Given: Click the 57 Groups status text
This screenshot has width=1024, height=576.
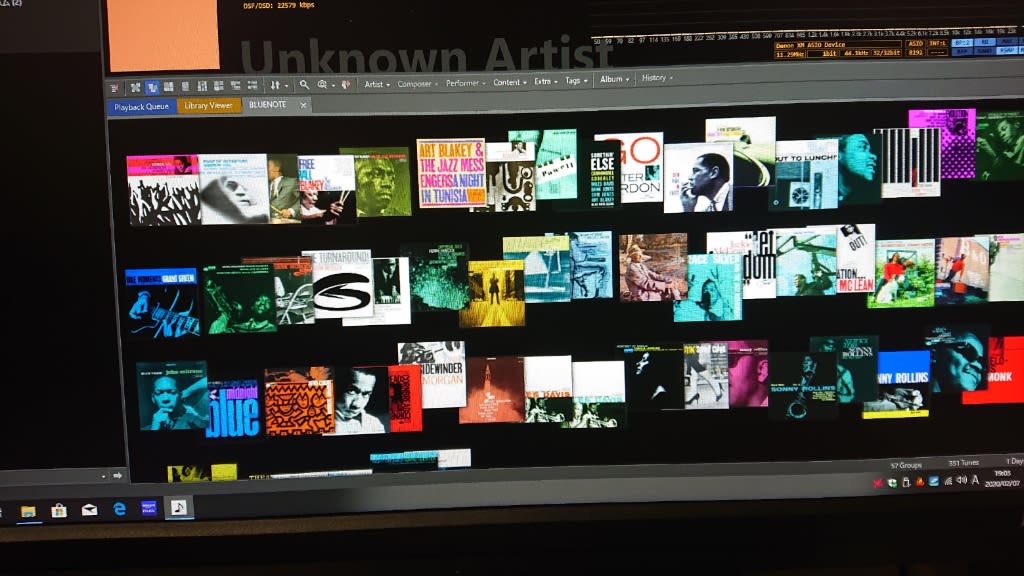Looking at the screenshot, I should click(906, 466).
